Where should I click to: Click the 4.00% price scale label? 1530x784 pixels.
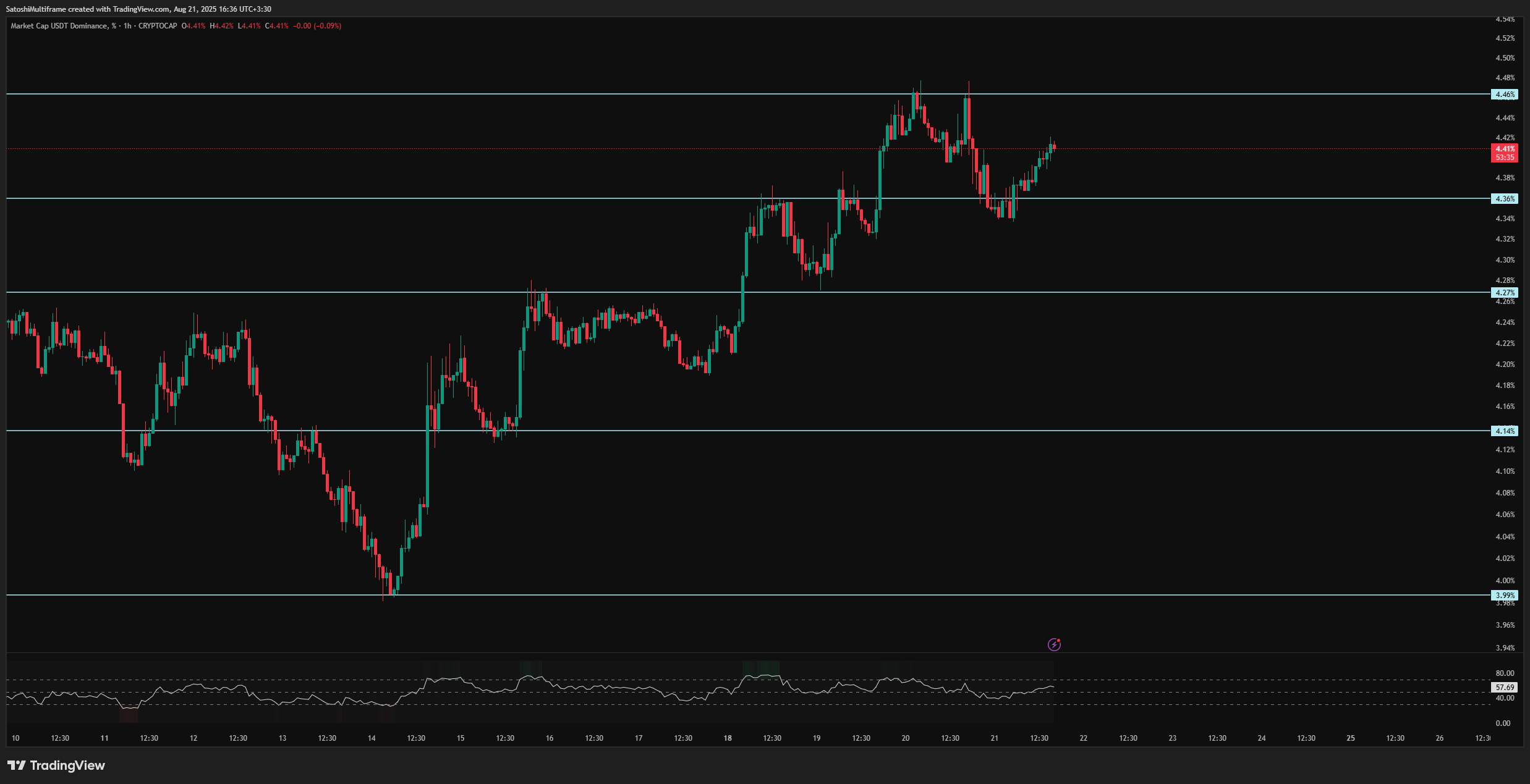[1505, 581]
